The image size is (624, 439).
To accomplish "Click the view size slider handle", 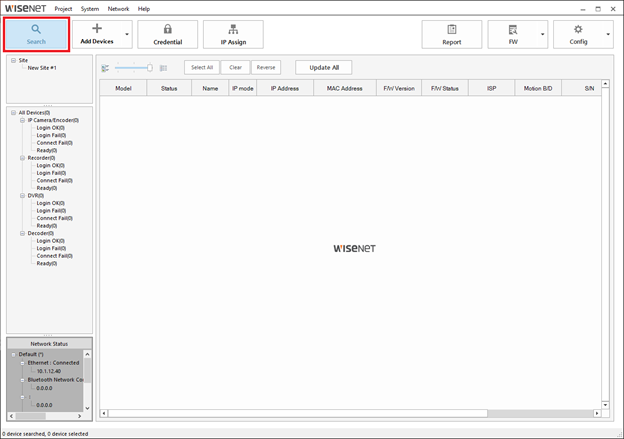I will click(x=150, y=68).
